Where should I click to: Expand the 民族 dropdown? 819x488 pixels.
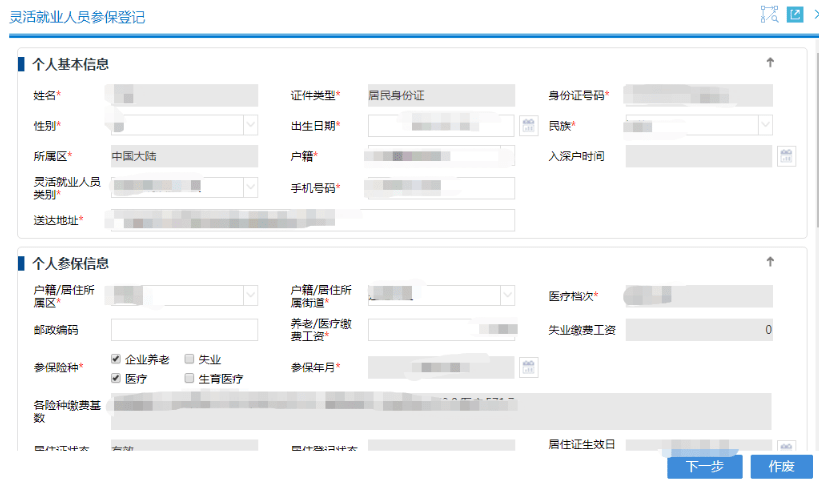(x=764, y=125)
